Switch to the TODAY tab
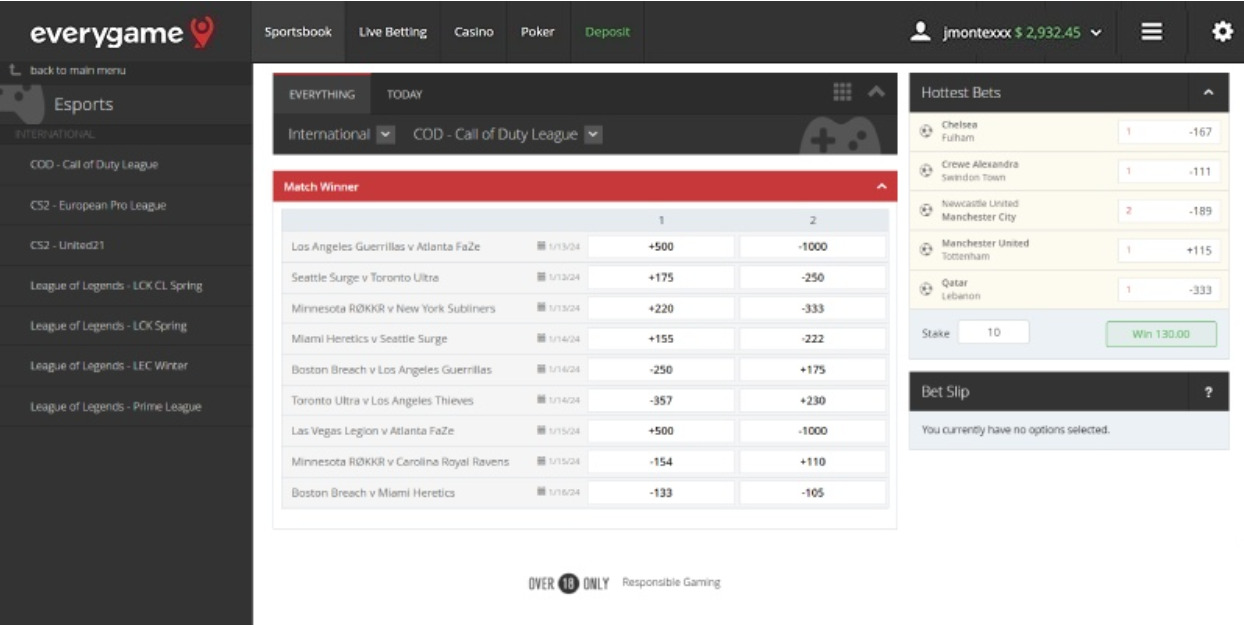 pos(404,95)
